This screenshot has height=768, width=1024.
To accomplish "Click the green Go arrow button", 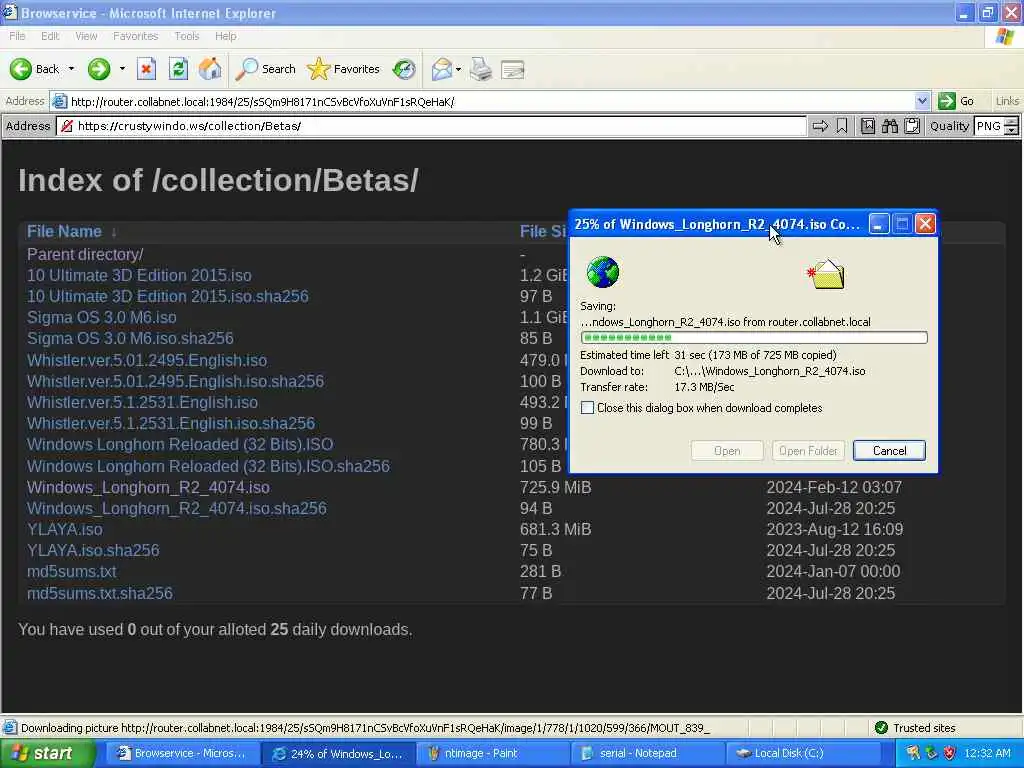I will (x=956, y=101).
